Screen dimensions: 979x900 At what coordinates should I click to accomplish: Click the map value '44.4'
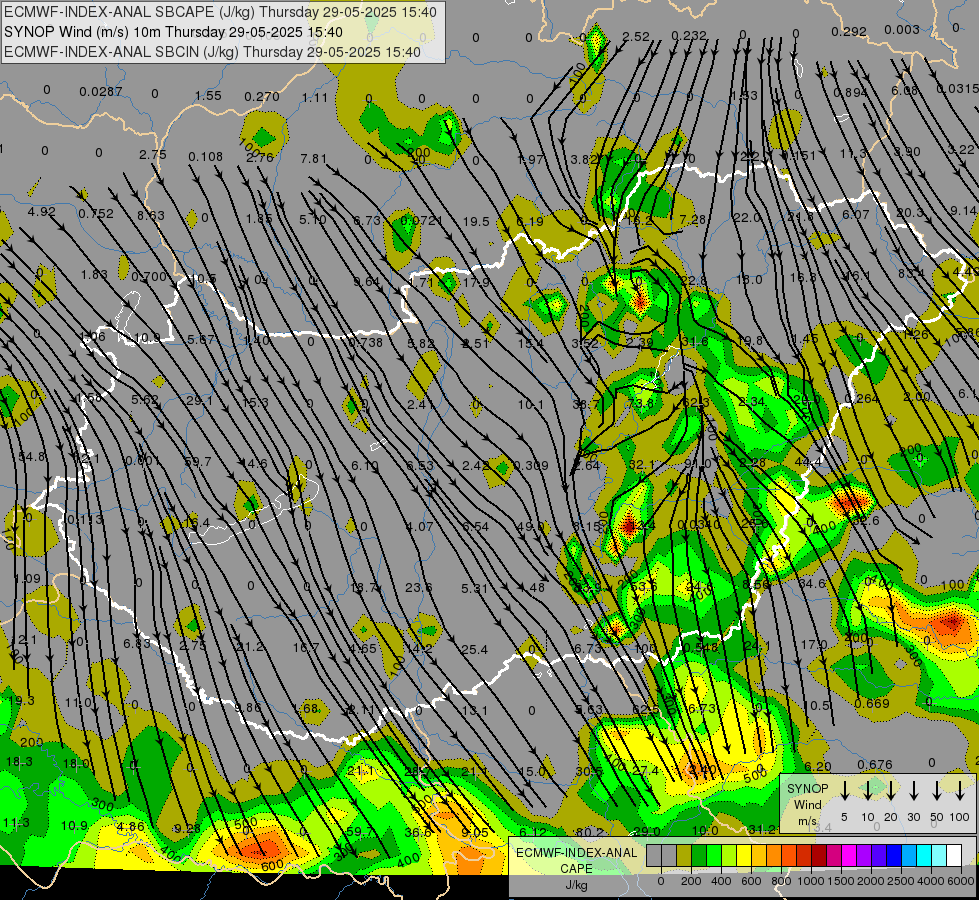click(x=808, y=462)
